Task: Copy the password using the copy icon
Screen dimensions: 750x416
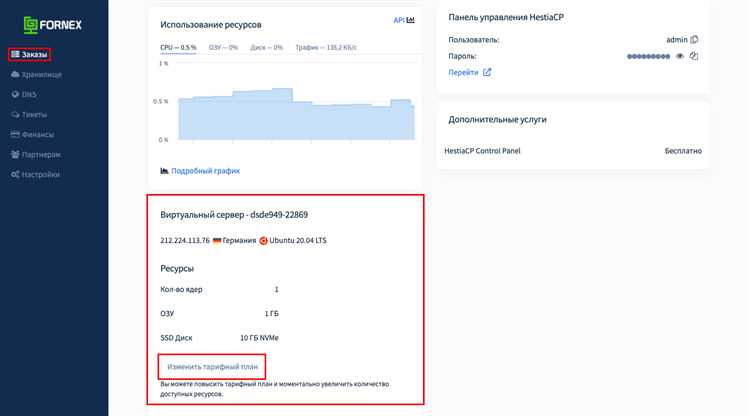Action: pos(694,56)
